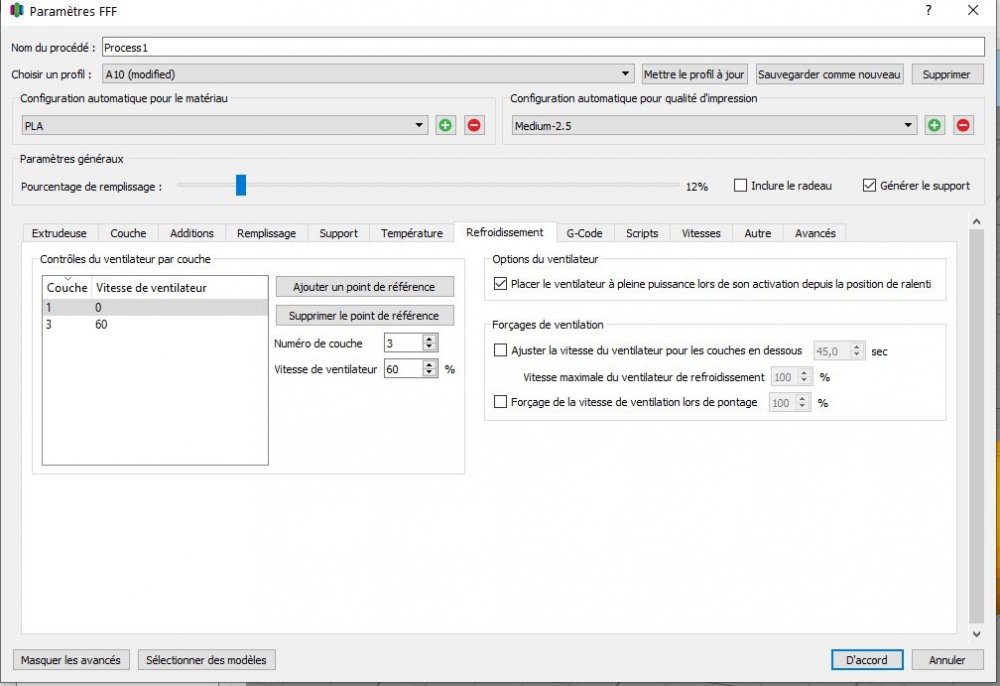Image resolution: width=1000 pixels, height=686 pixels.
Task: Click green plus icon next to PLA material
Action: pyautogui.click(x=446, y=125)
